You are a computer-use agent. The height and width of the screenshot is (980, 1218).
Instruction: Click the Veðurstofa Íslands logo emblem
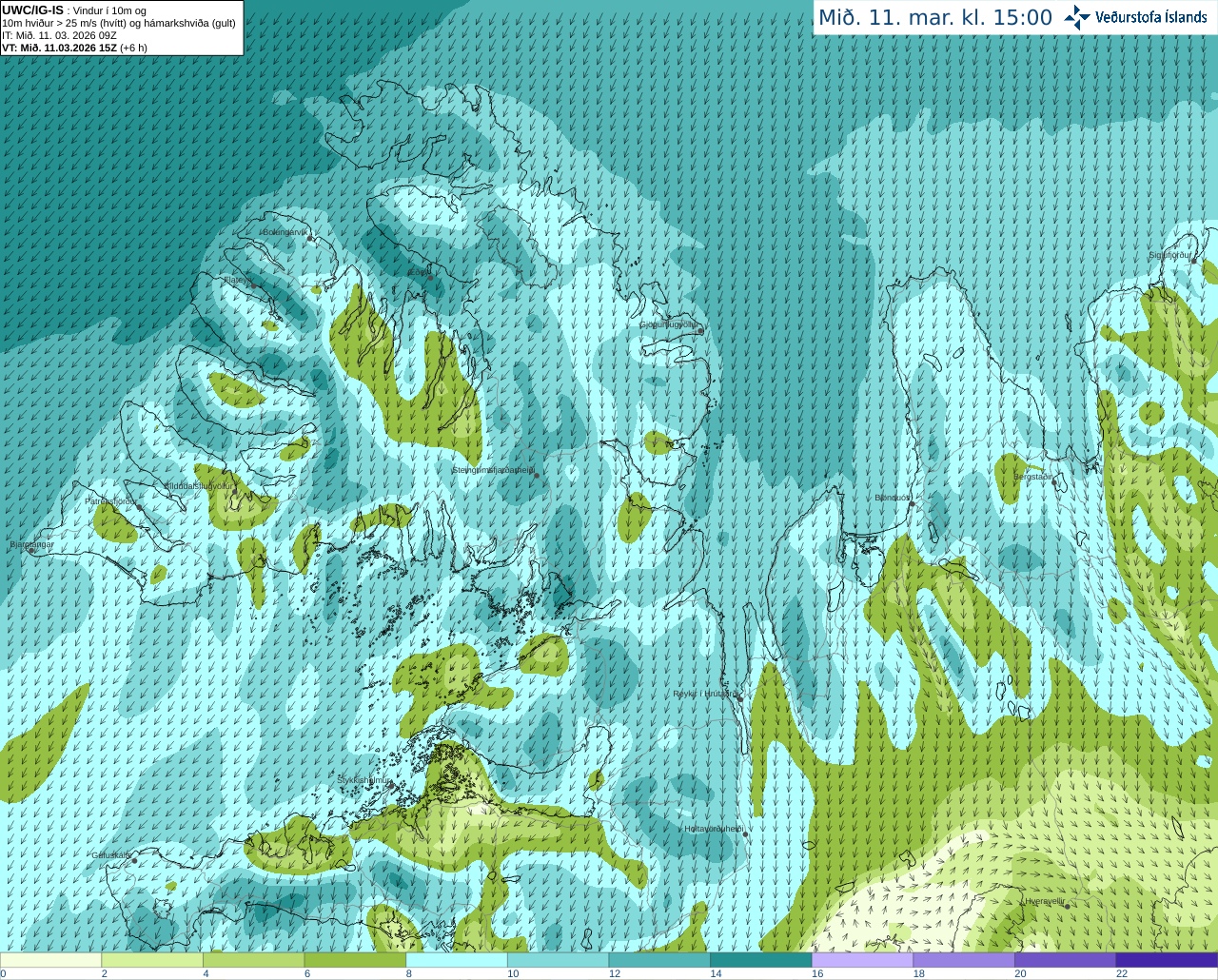coord(1077,17)
